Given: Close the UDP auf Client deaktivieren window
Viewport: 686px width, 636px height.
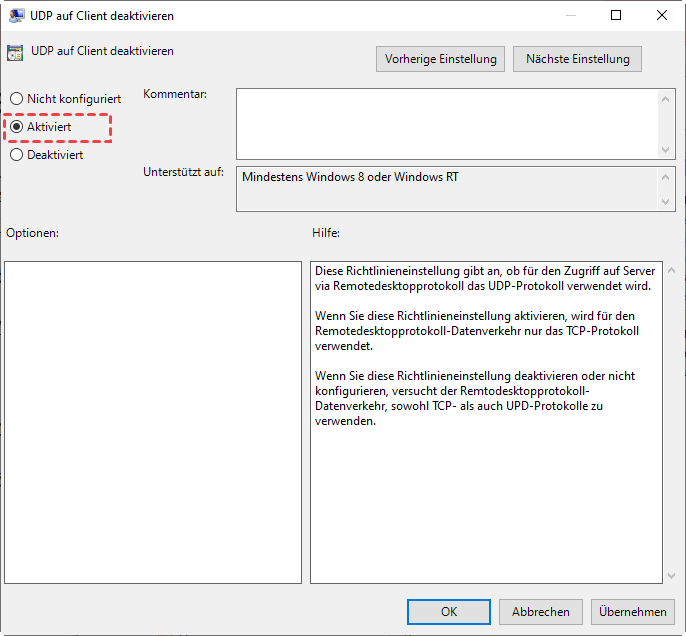Looking at the screenshot, I should [x=661, y=15].
